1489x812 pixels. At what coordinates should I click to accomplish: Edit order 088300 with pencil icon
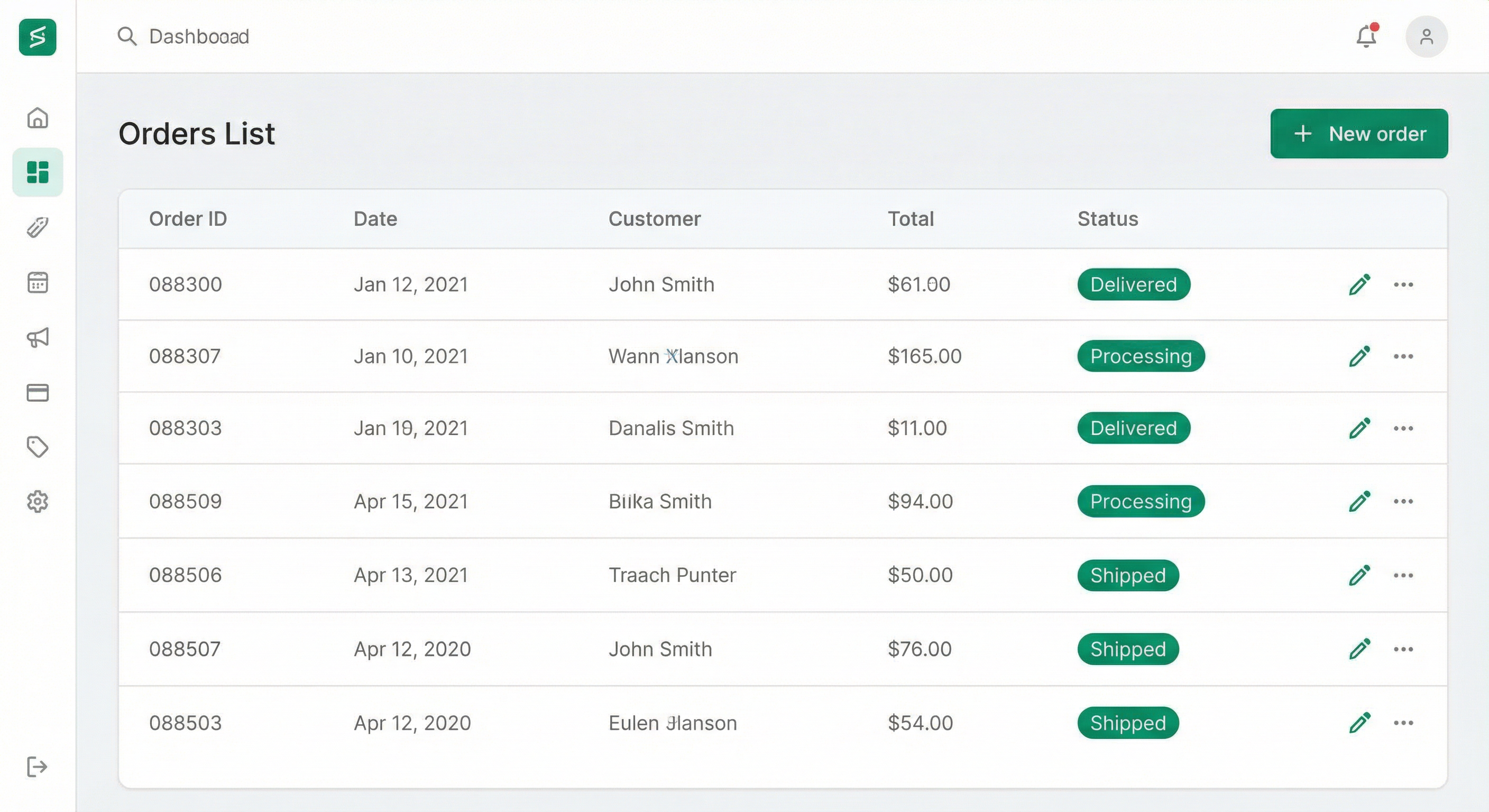pyautogui.click(x=1359, y=284)
